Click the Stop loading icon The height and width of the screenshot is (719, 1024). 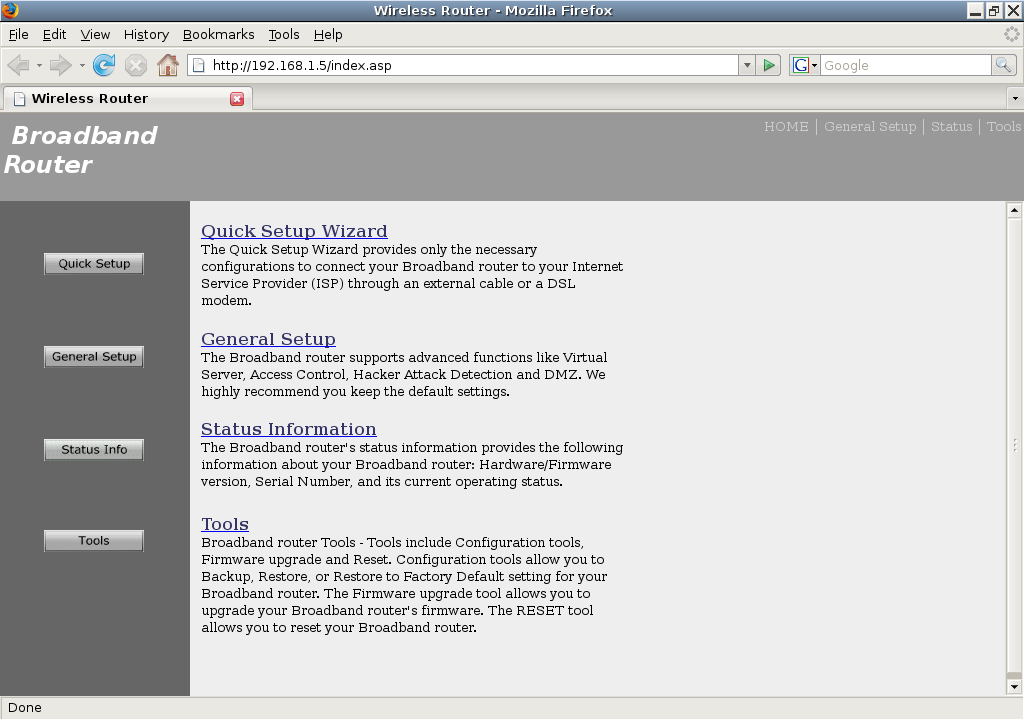136,65
